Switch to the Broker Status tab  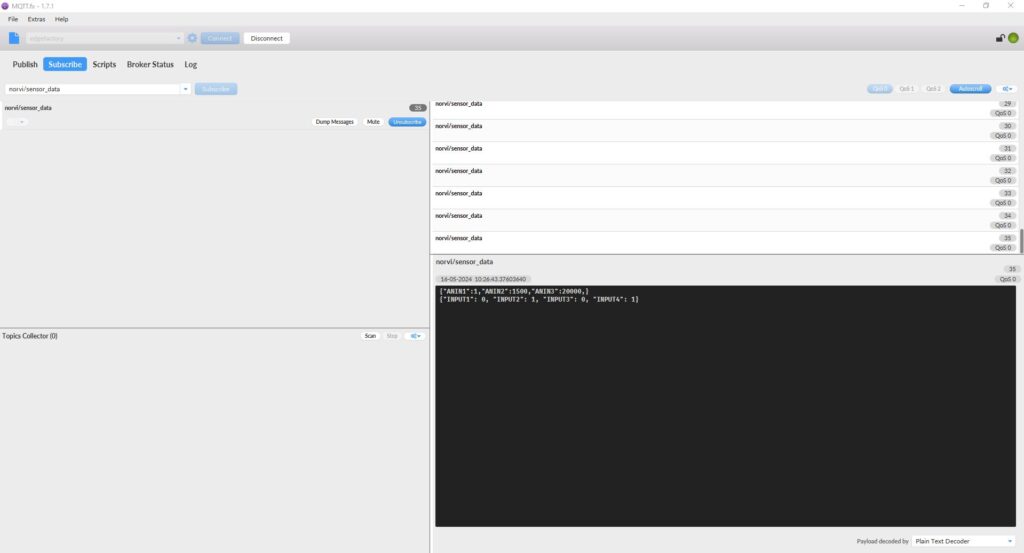(150, 65)
